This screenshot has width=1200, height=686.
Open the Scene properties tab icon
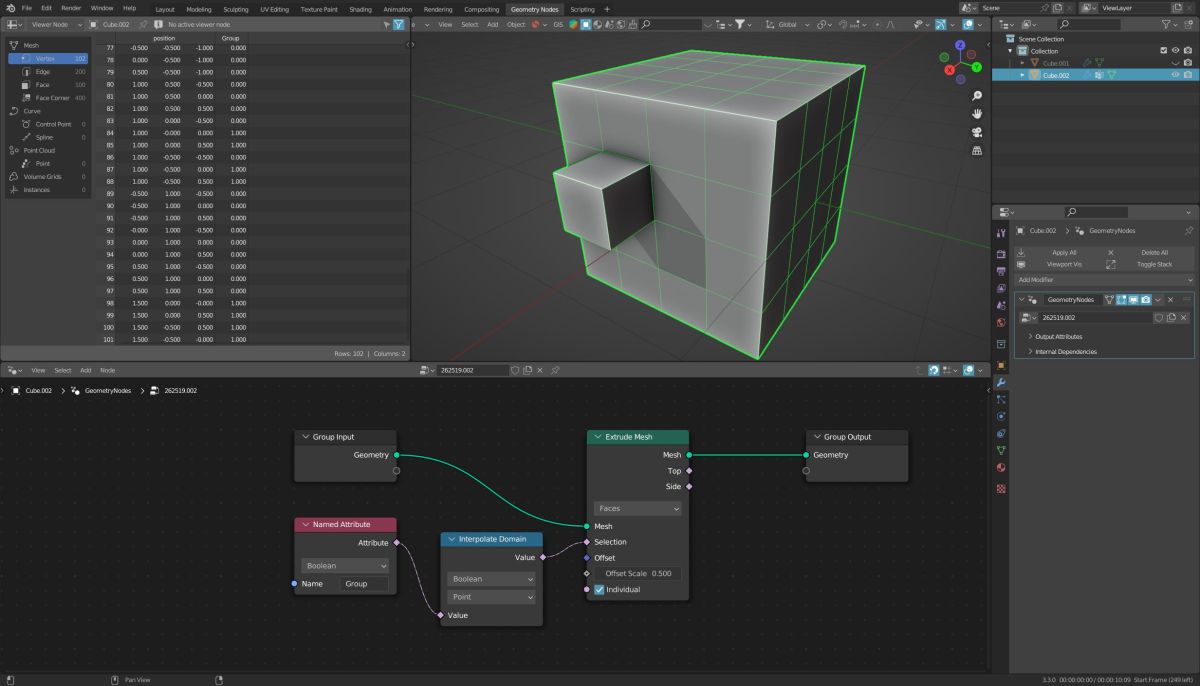[x=1001, y=305]
